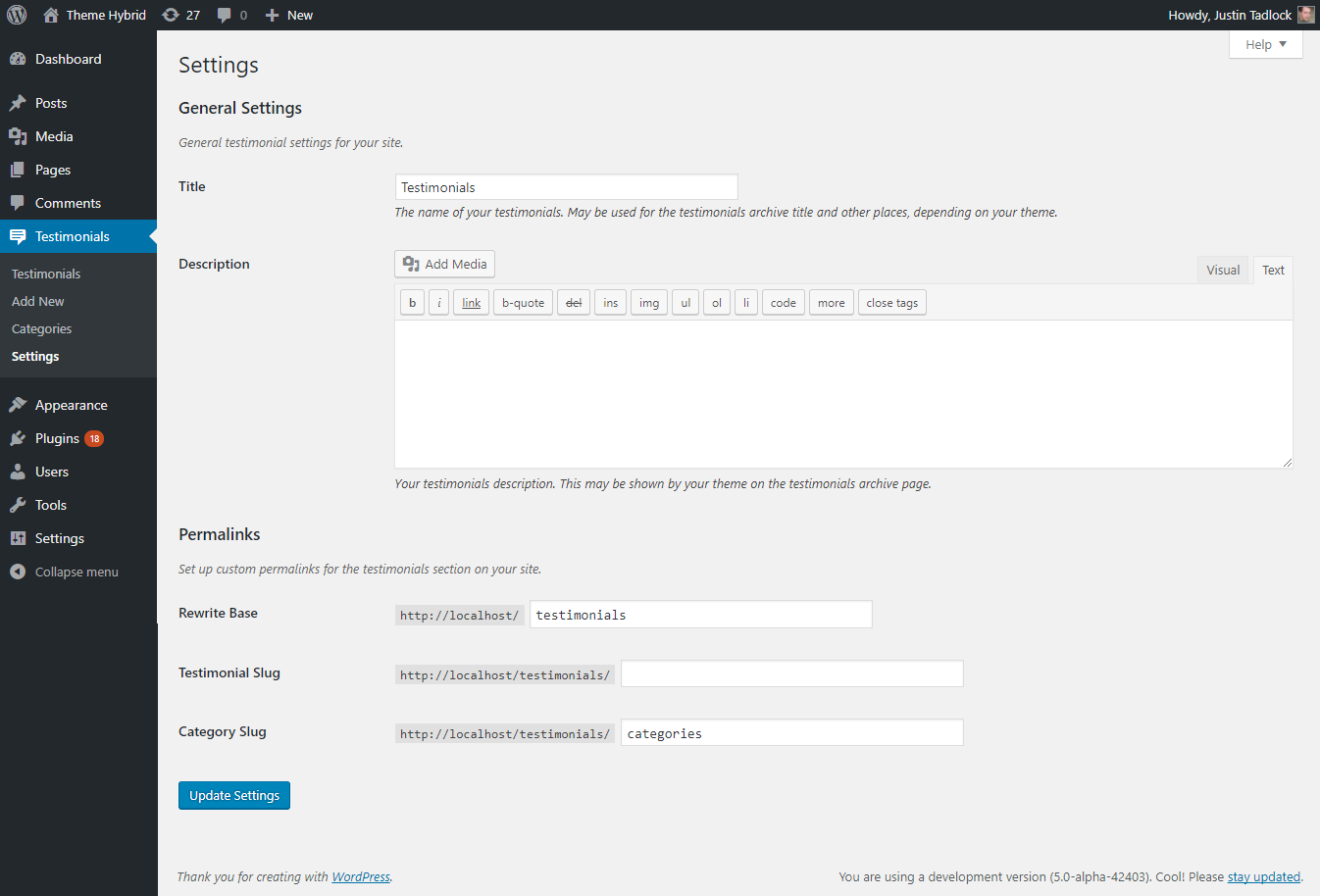Screen dimensions: 1320x896
Task: Click the Settings sliders icon in sidebar
Action: point(18,538)
